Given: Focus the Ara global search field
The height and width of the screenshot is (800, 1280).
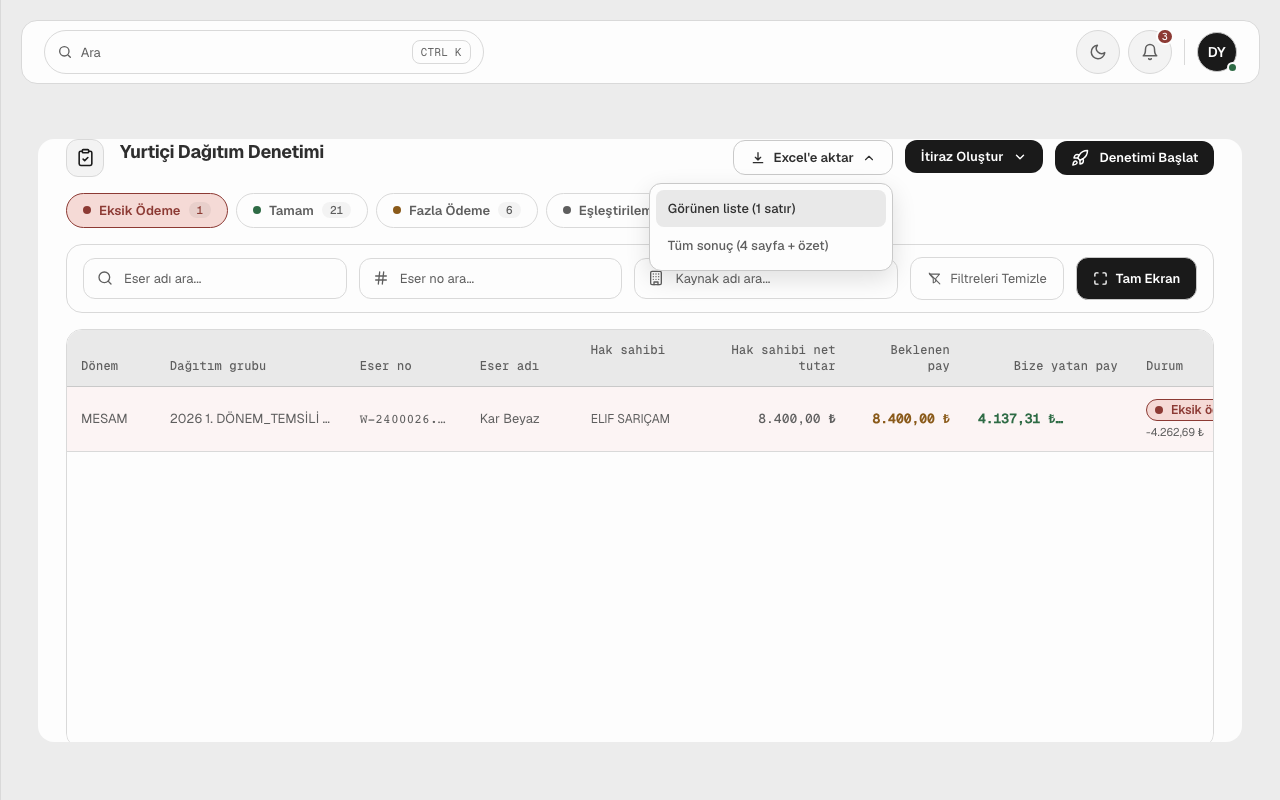Looking at the screenshot, I should (264, 52).
